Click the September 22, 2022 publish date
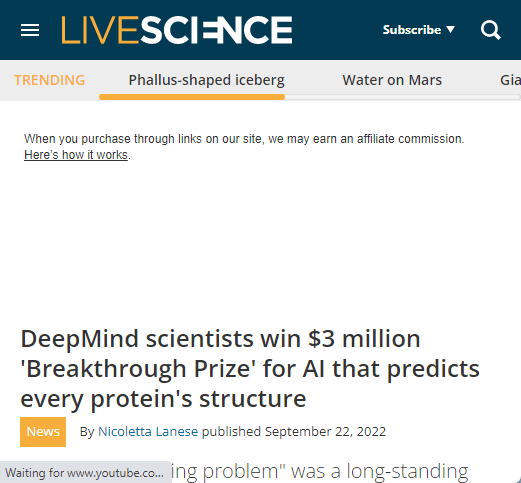The width and height of the screenshot is (521, 483). pos(325,432)
